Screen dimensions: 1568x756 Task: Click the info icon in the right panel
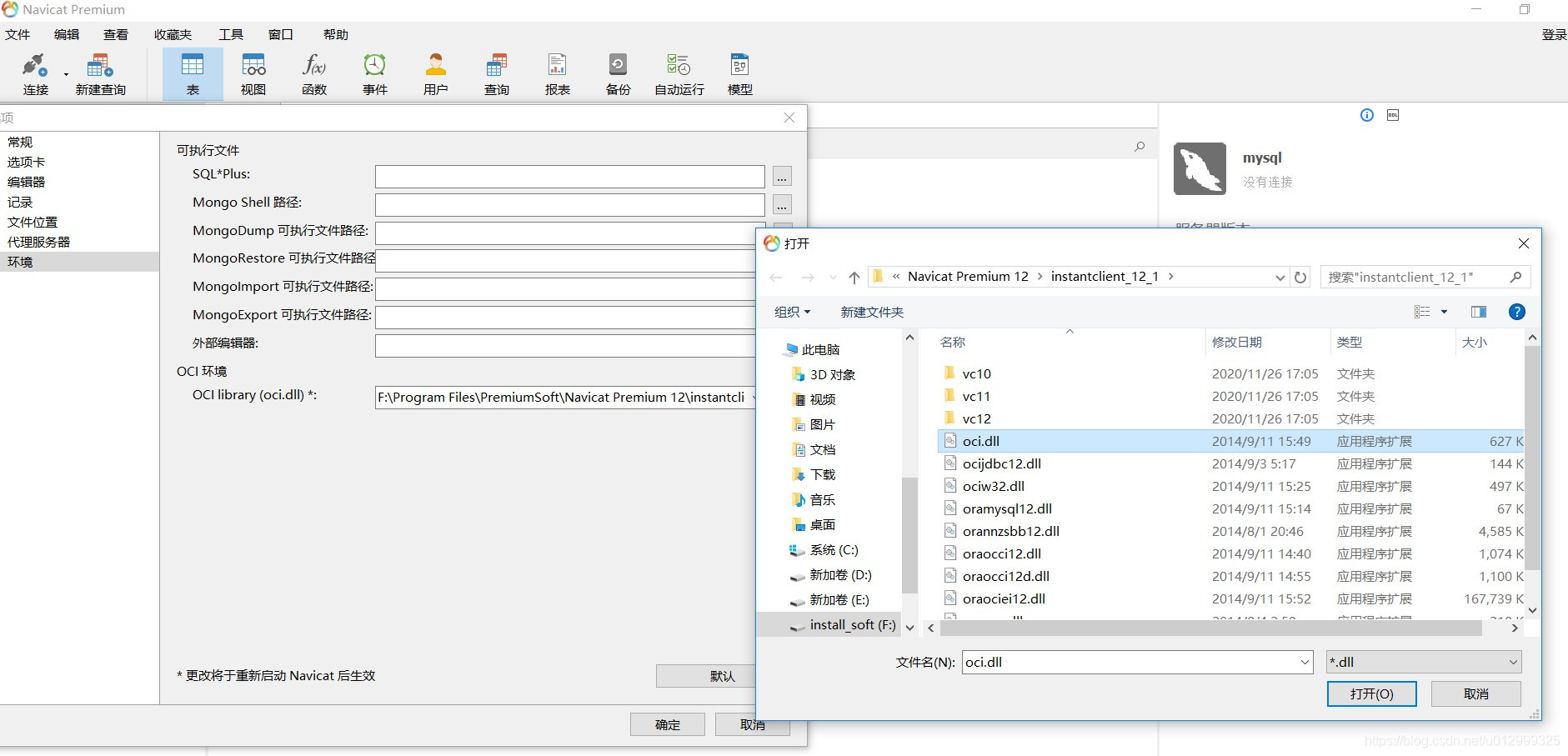click(1367, 115)
